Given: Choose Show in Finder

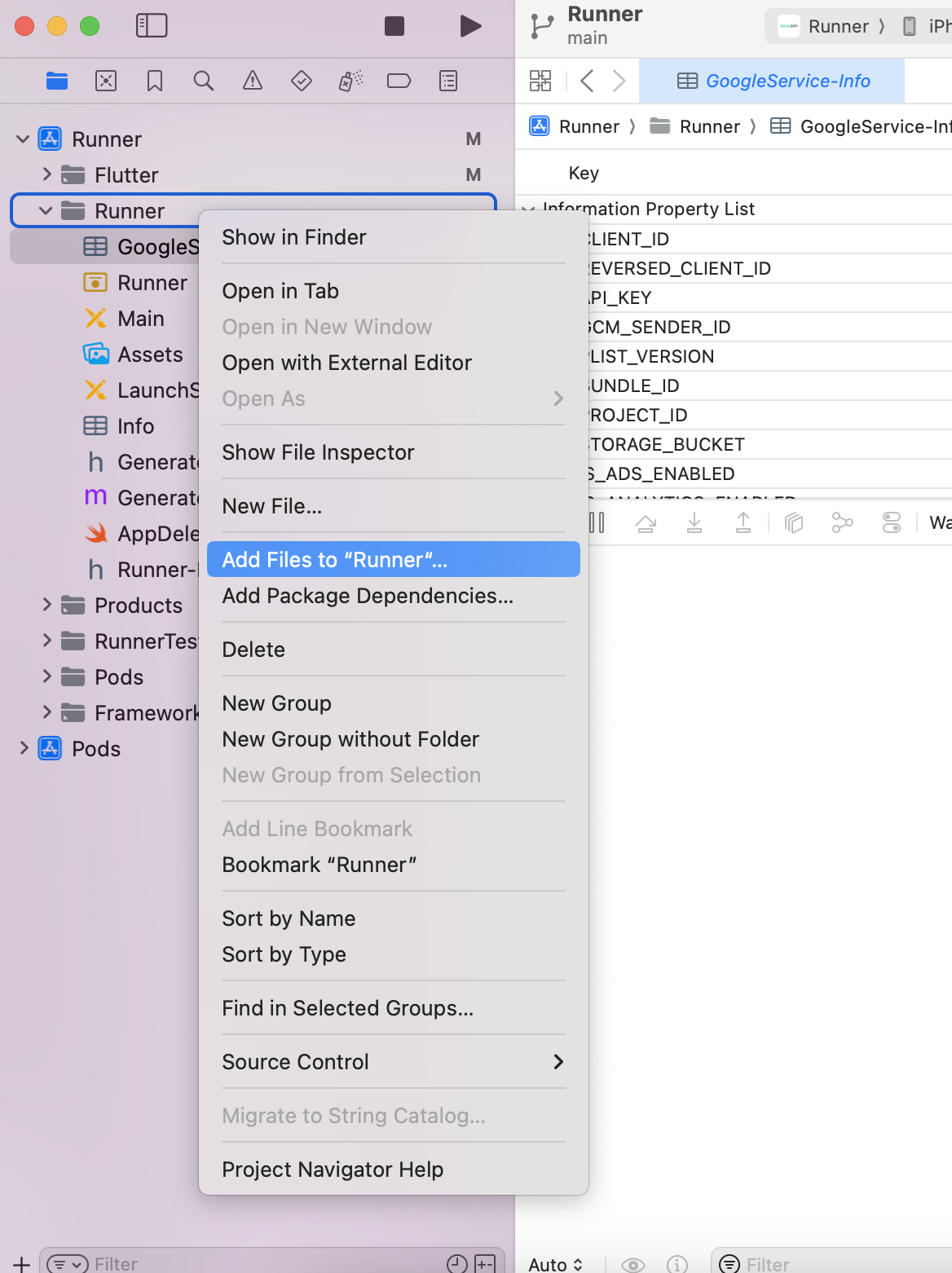Looking at the screenshot, I should (394, 237).
